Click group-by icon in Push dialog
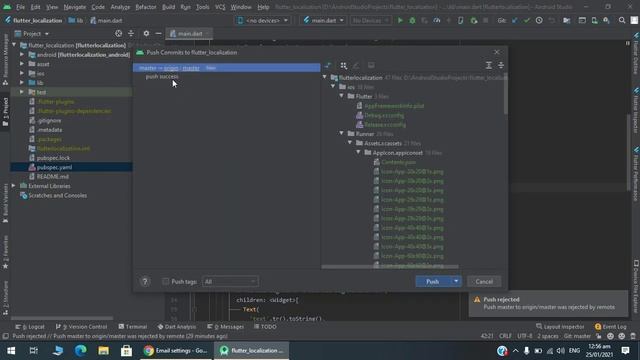This screenshot has width=640, height=360. click(344, 65)
